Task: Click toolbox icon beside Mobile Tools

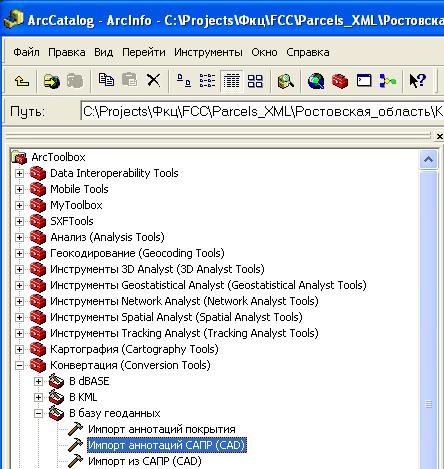Action: [x=38, y=189]
